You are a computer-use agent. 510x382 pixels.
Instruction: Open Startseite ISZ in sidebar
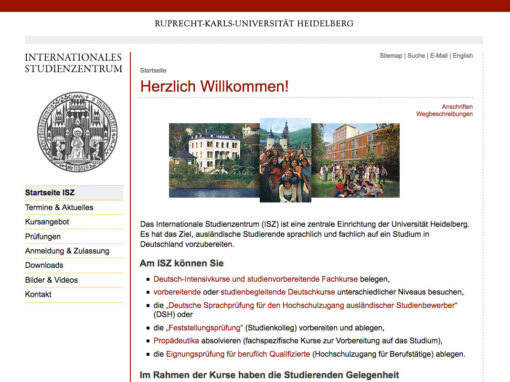(74, 193)
